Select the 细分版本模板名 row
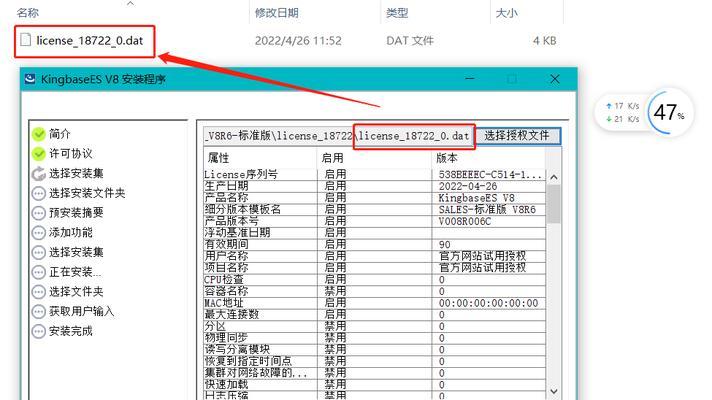Screen dimensions: 712x400 point(374,209)
